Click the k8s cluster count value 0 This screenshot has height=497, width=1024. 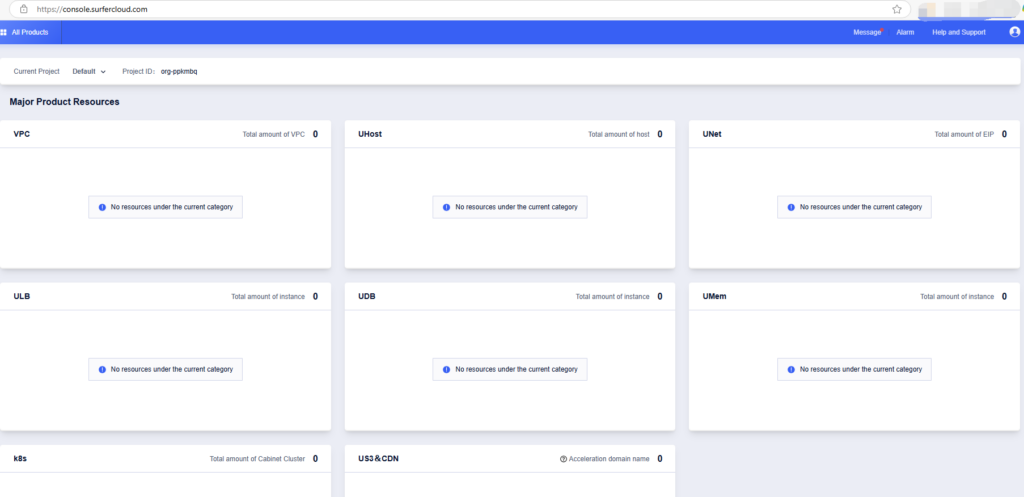pos(315,458)
